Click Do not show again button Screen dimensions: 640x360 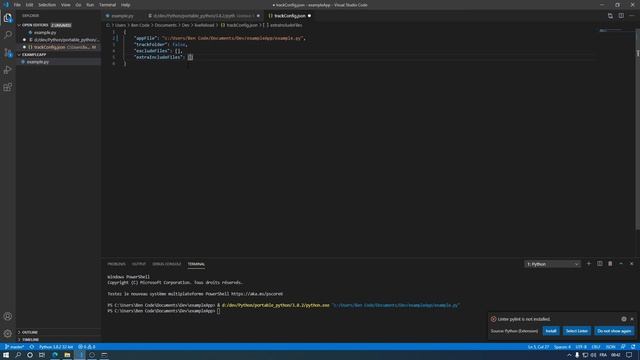(x=614, y=331)
